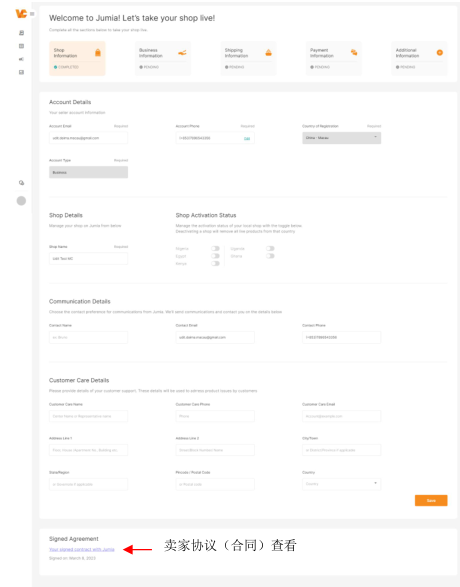The image size is (460, 587).
Task: Click the orange Save button
Action: click(x=431, y=501)
